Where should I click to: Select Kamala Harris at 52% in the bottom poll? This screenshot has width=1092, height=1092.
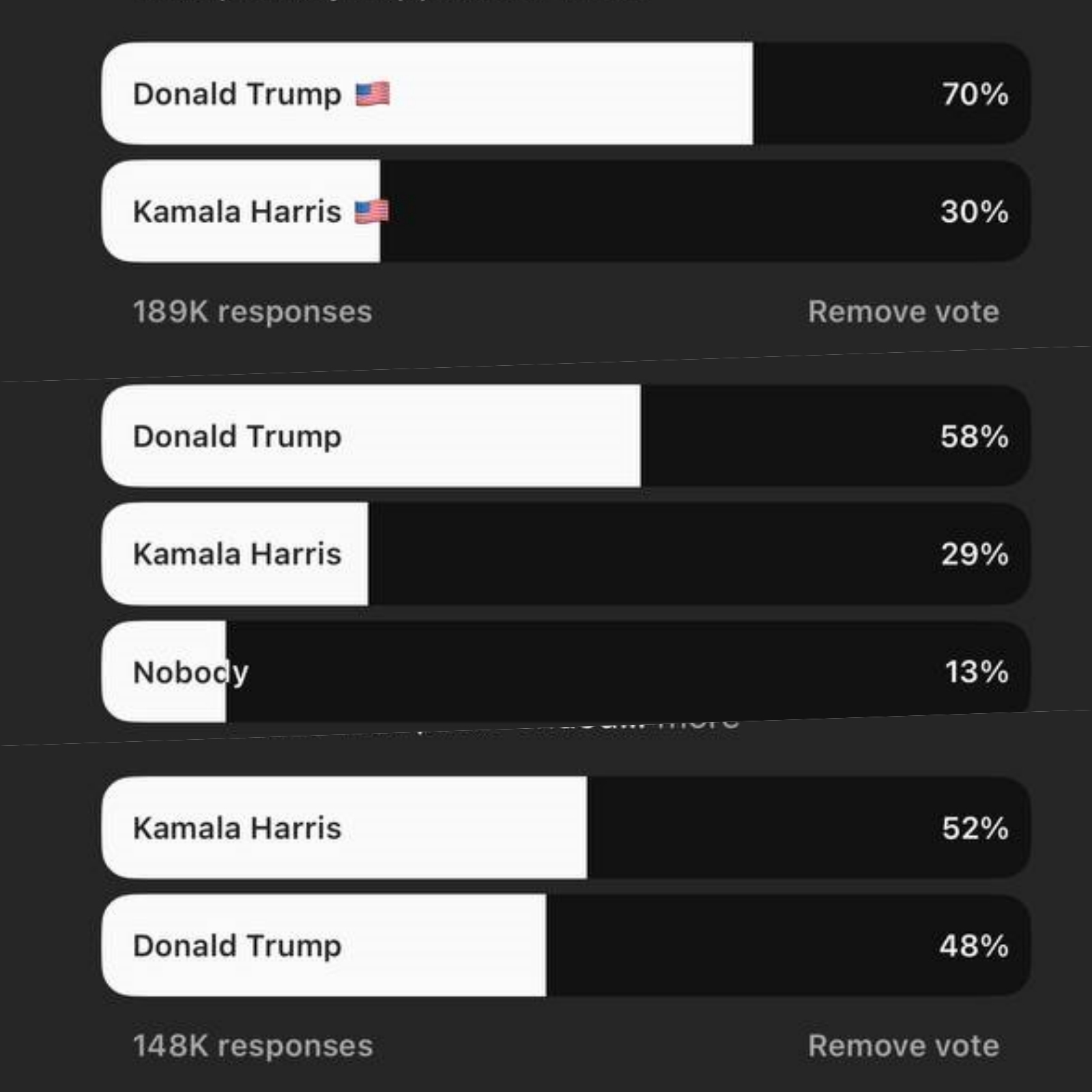tap(566, 828)
